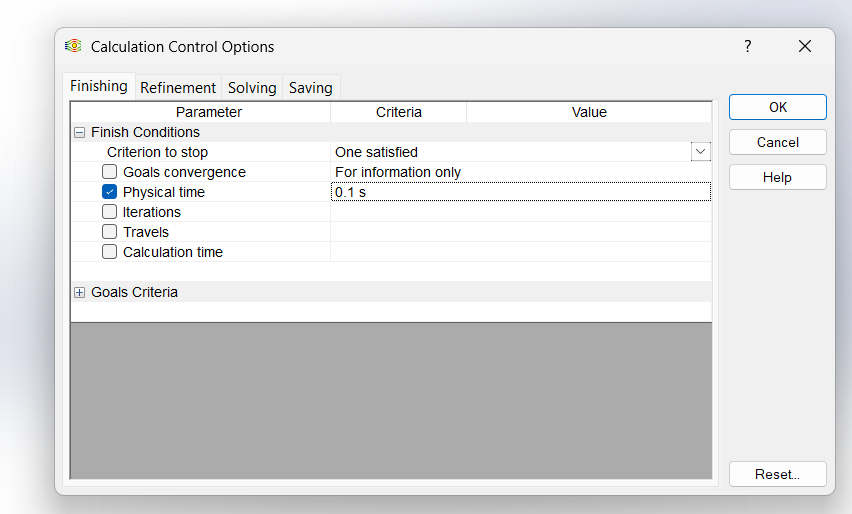Open Help from the Help button

pyautogui.click(x=778, y=177)
